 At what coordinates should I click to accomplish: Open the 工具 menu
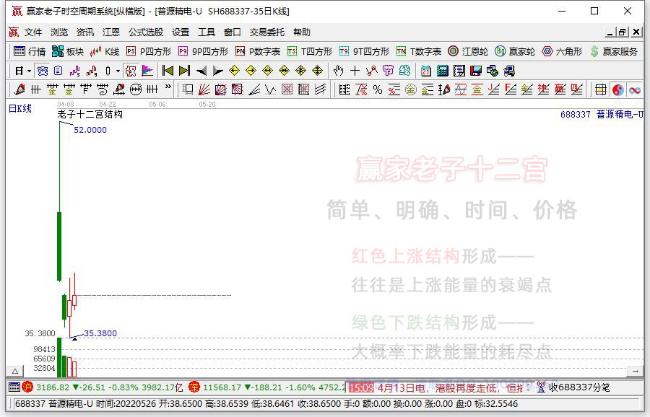[206, 32]
